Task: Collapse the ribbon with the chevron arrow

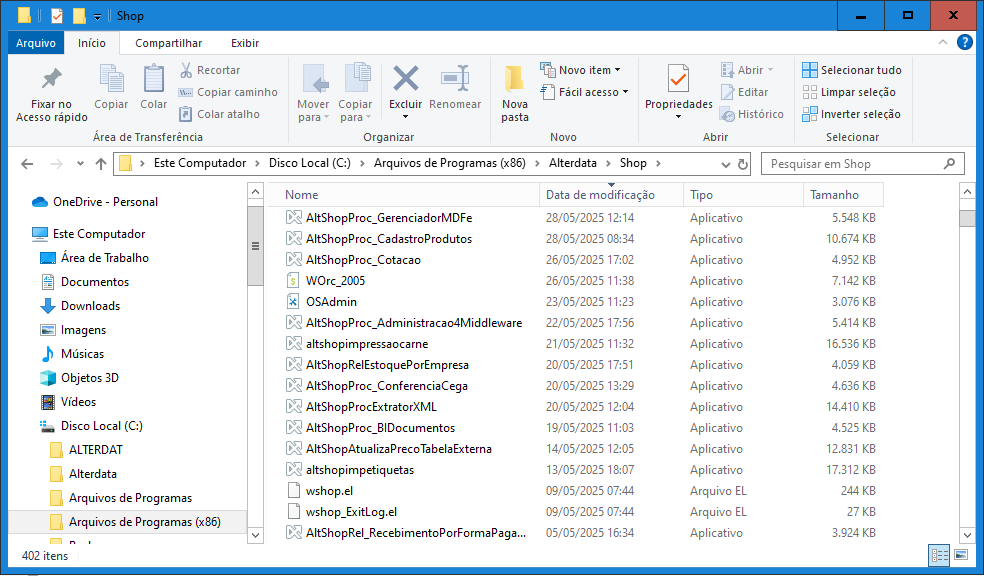Action: (x=944, y=42)
